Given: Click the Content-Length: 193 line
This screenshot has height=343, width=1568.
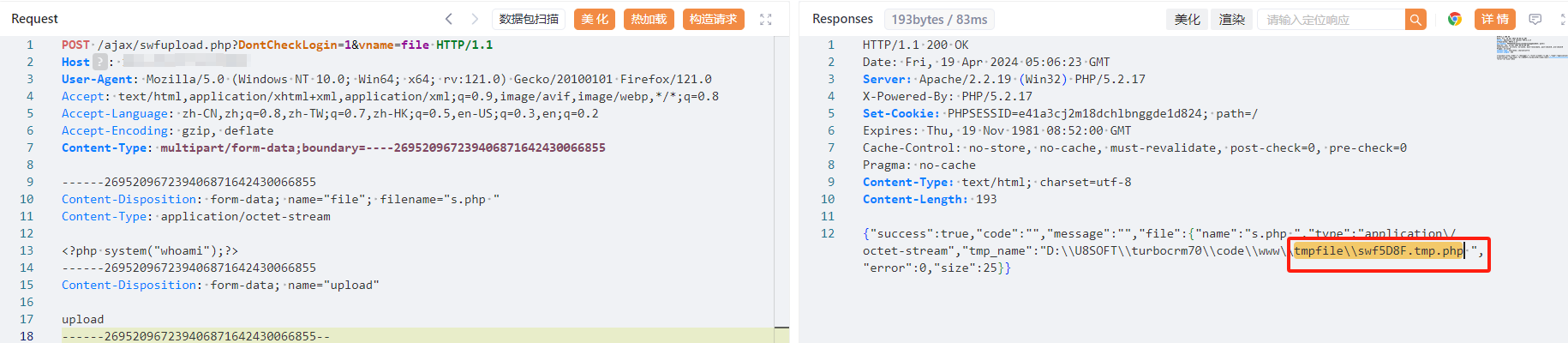Looking at the screenshot, I should click(930, 199).
